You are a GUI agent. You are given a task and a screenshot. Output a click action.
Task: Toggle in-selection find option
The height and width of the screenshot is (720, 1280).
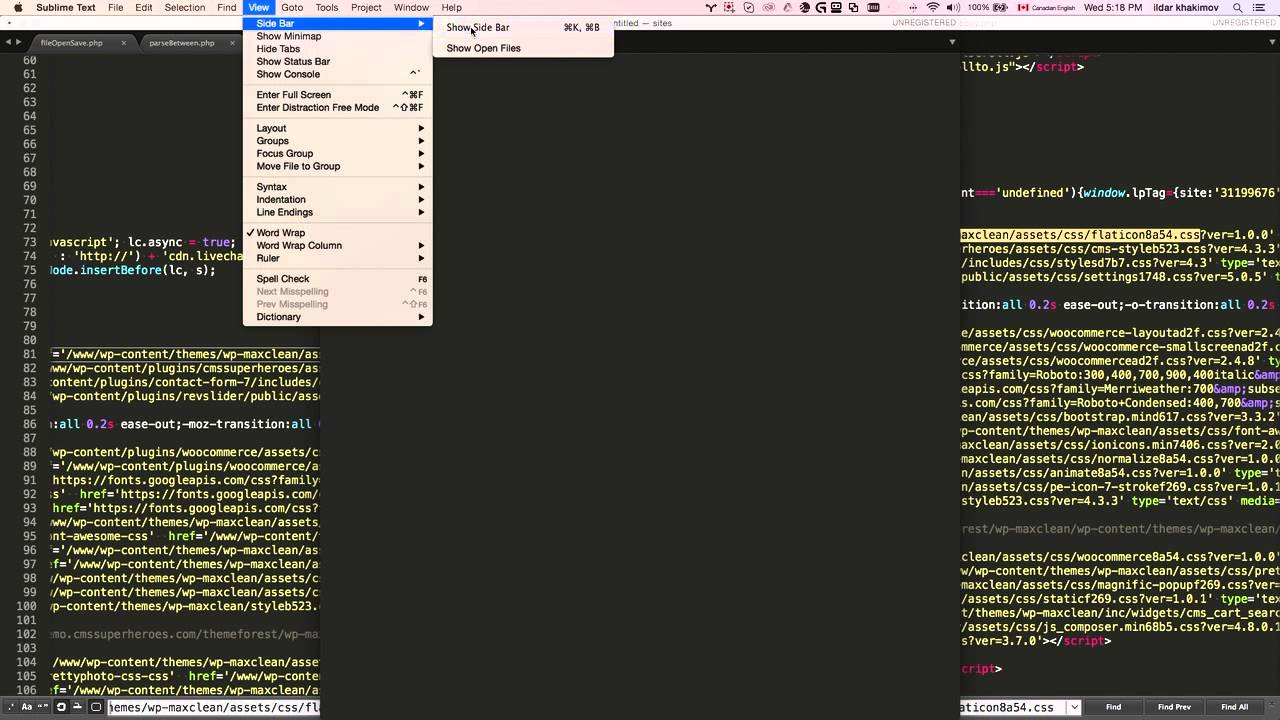(77, 707)
